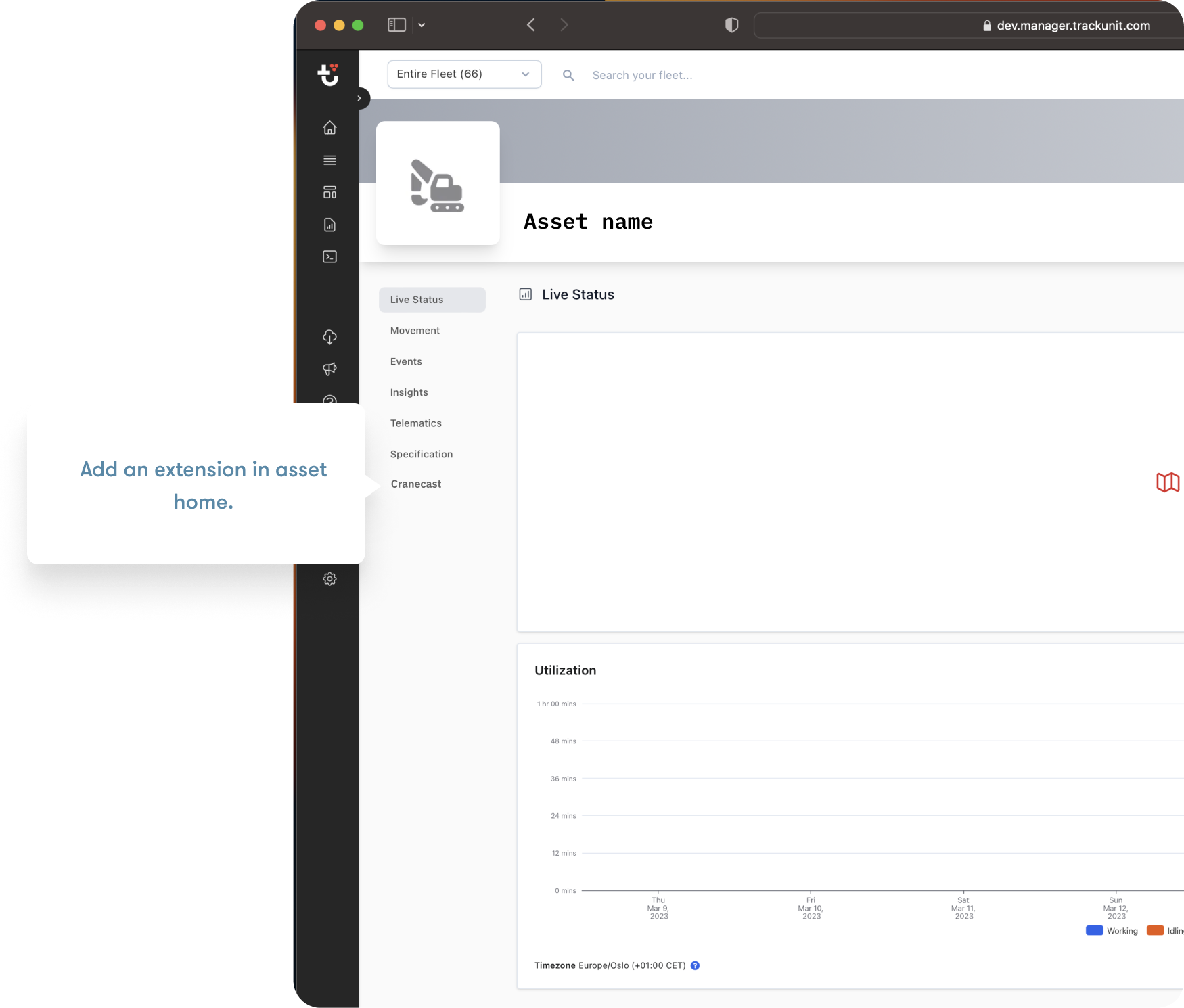This screenshot has height=1008, width=1184.
Task: Toggle the Working series legend swatch
Action: coord(1094,931)
